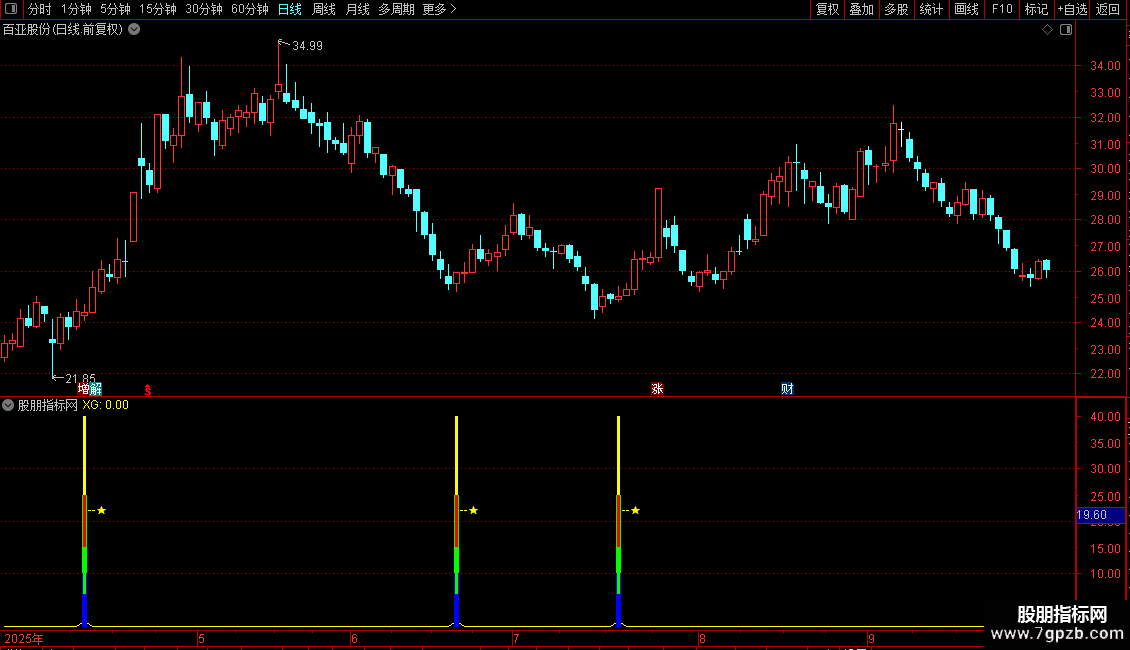Click the 40.00 indicator axis label

coord(1105,417)
